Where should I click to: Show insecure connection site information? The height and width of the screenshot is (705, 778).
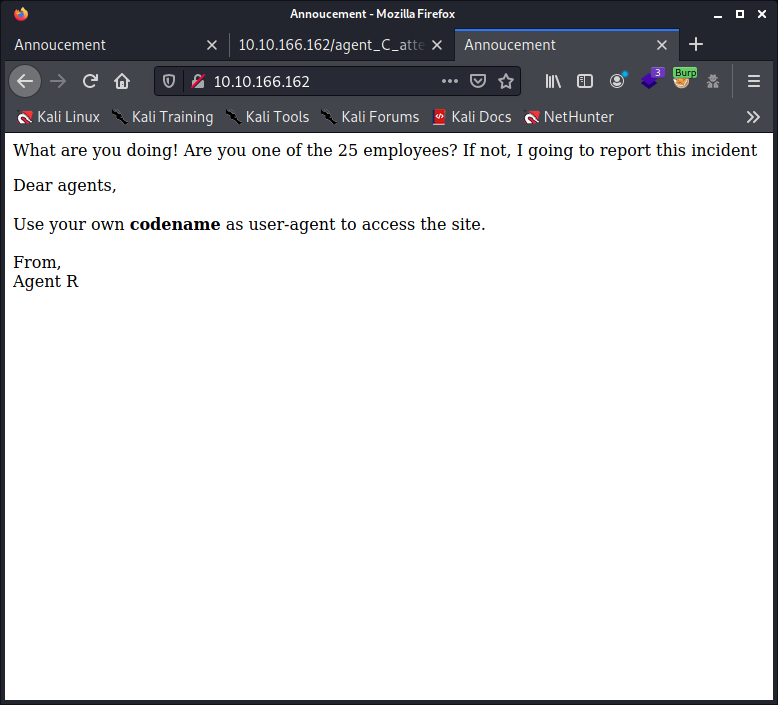point(198,81)
